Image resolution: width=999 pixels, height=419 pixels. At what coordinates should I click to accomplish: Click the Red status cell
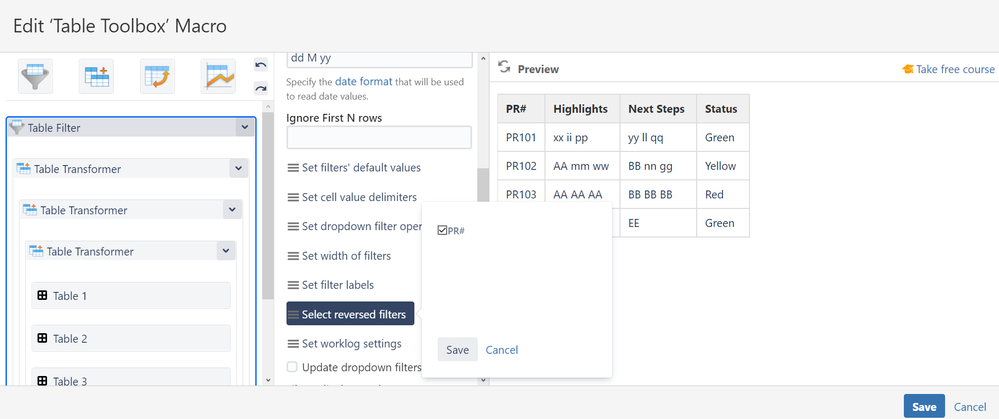click(x=723, y=194)
